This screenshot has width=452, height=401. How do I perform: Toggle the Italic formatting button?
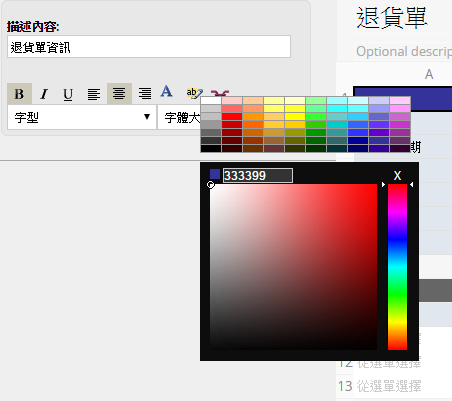(44, 94)
